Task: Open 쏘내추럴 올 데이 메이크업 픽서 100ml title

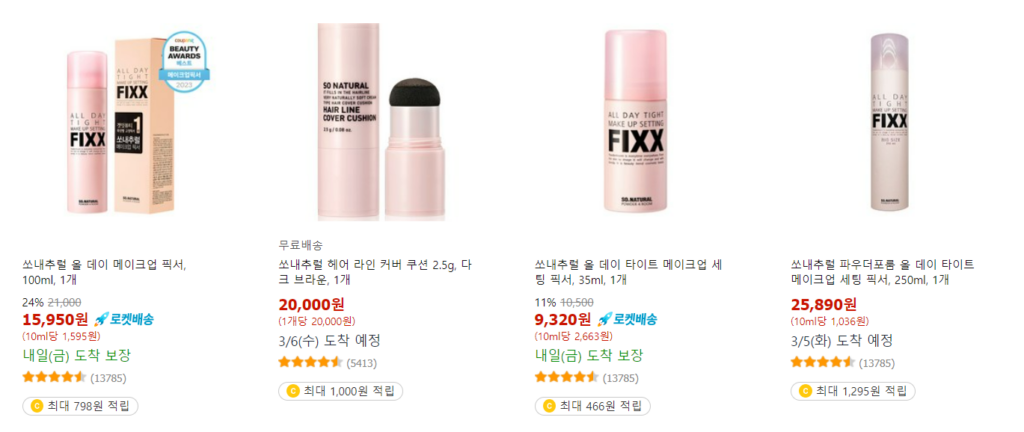Action: click(104, 273)
